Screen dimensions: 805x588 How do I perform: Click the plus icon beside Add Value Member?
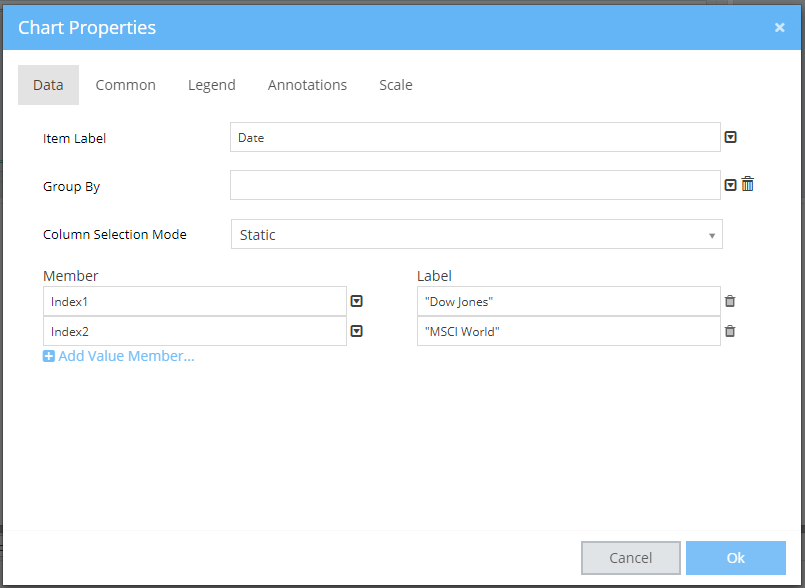pyautogui.click(x=49, y=356)
